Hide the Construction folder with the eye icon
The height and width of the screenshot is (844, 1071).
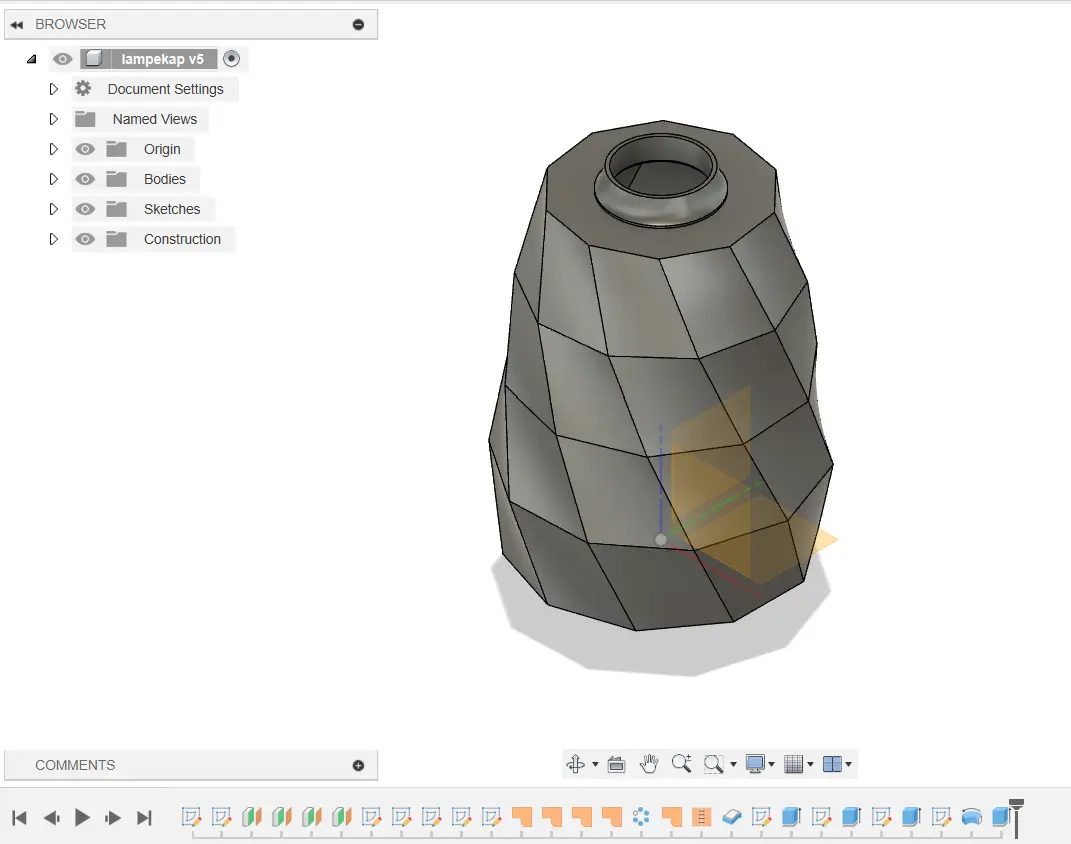85,239
